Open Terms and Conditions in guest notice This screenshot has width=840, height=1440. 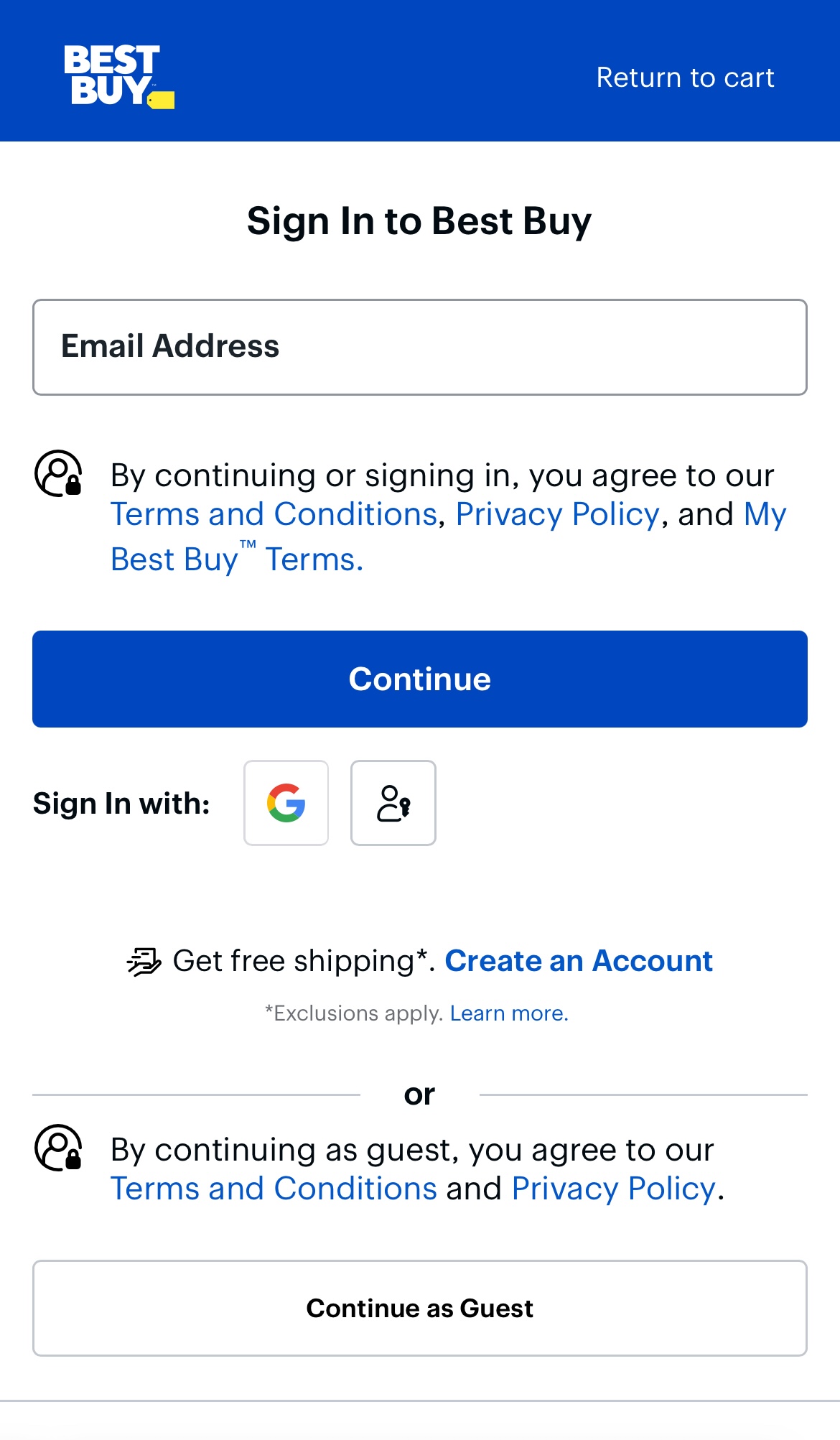[x=274, y=1189]
